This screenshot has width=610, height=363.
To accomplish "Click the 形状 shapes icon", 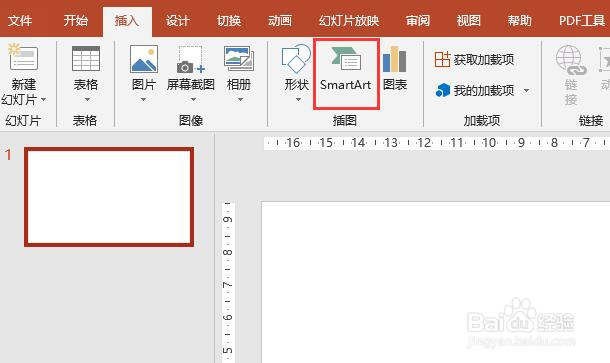I will (296, 59).
